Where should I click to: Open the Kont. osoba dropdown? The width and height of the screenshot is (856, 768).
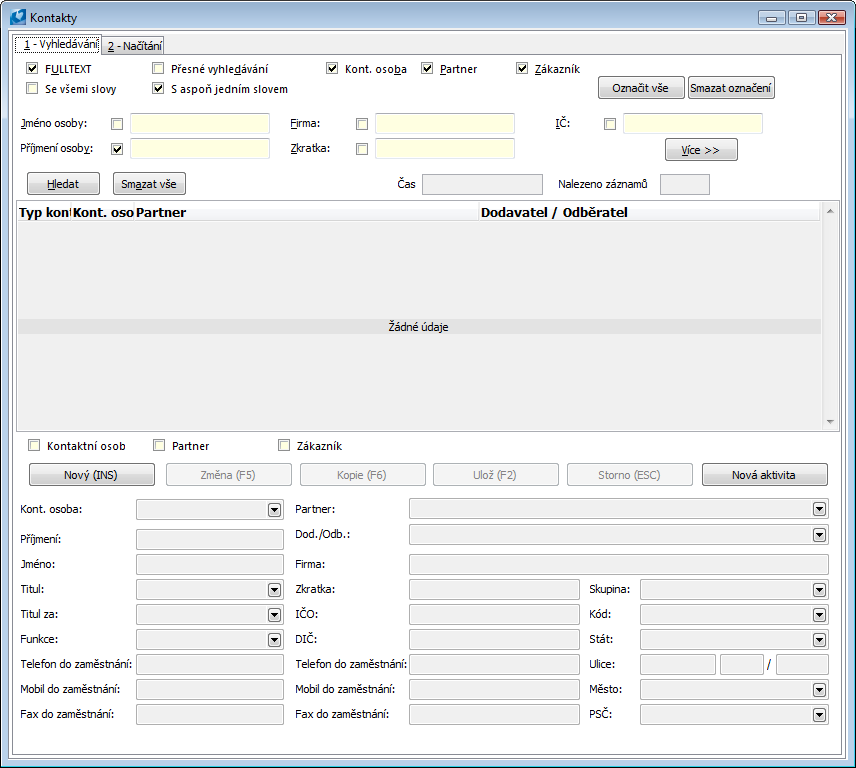(274, 510)
